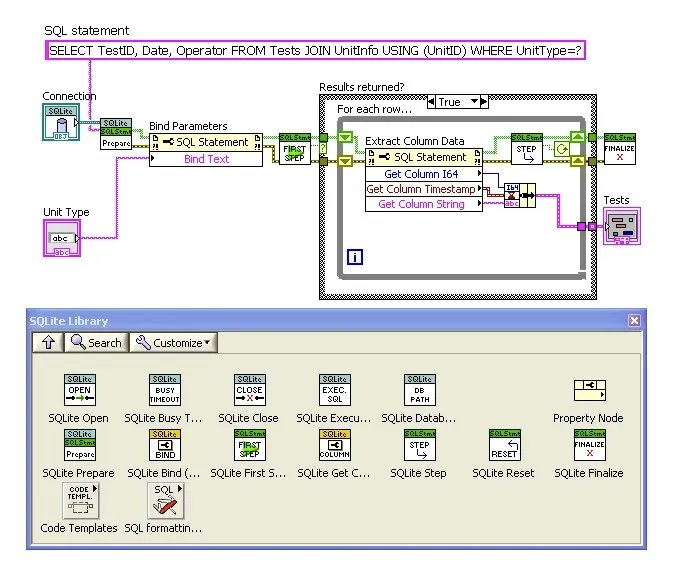Image resolution: width=691 pixels, height=568 pixels.
Task: Select the 'Extract Column Data' label
Action: tap(415, 141)
